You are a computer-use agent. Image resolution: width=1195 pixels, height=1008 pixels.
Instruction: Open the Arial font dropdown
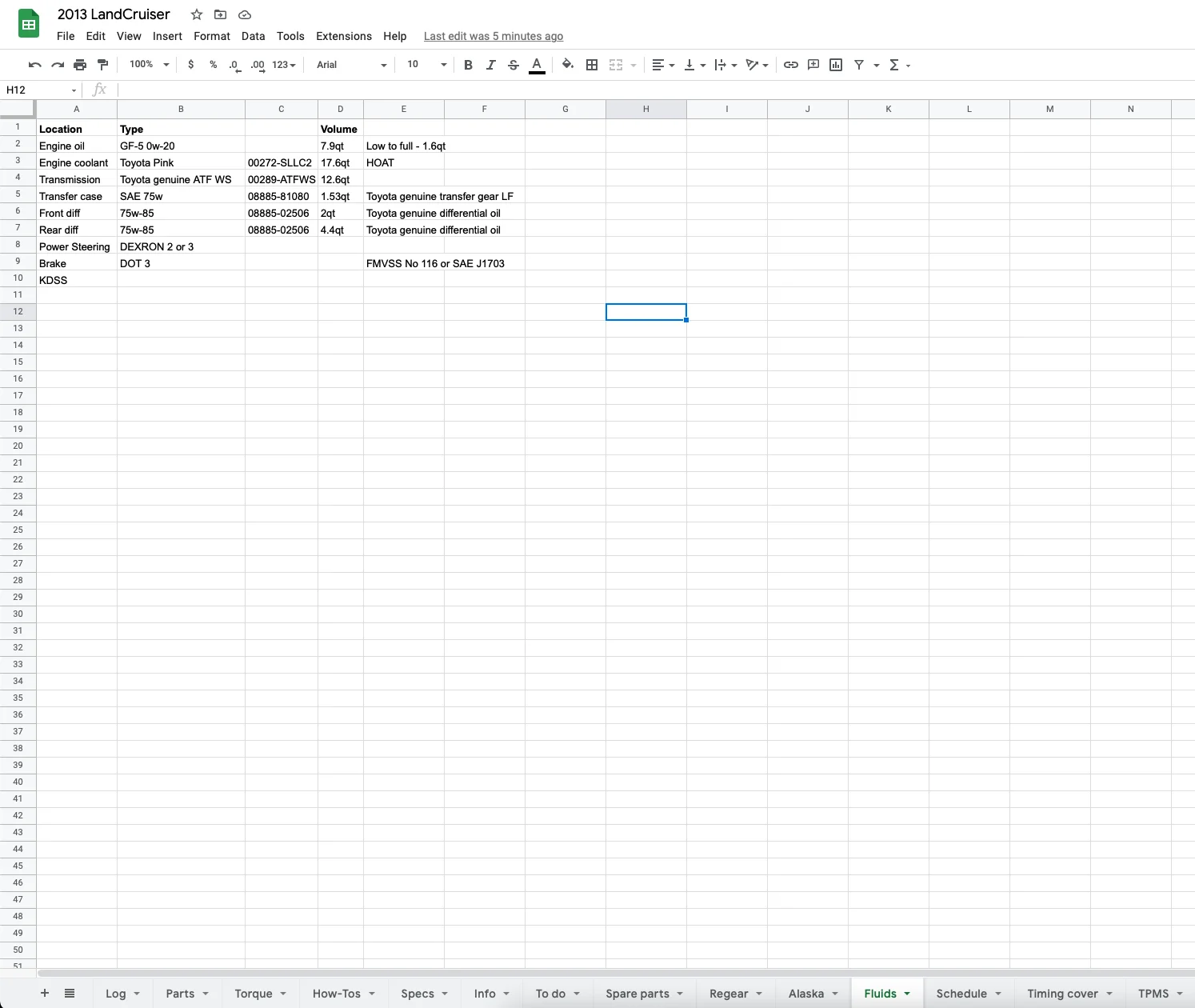pos(352,65)
